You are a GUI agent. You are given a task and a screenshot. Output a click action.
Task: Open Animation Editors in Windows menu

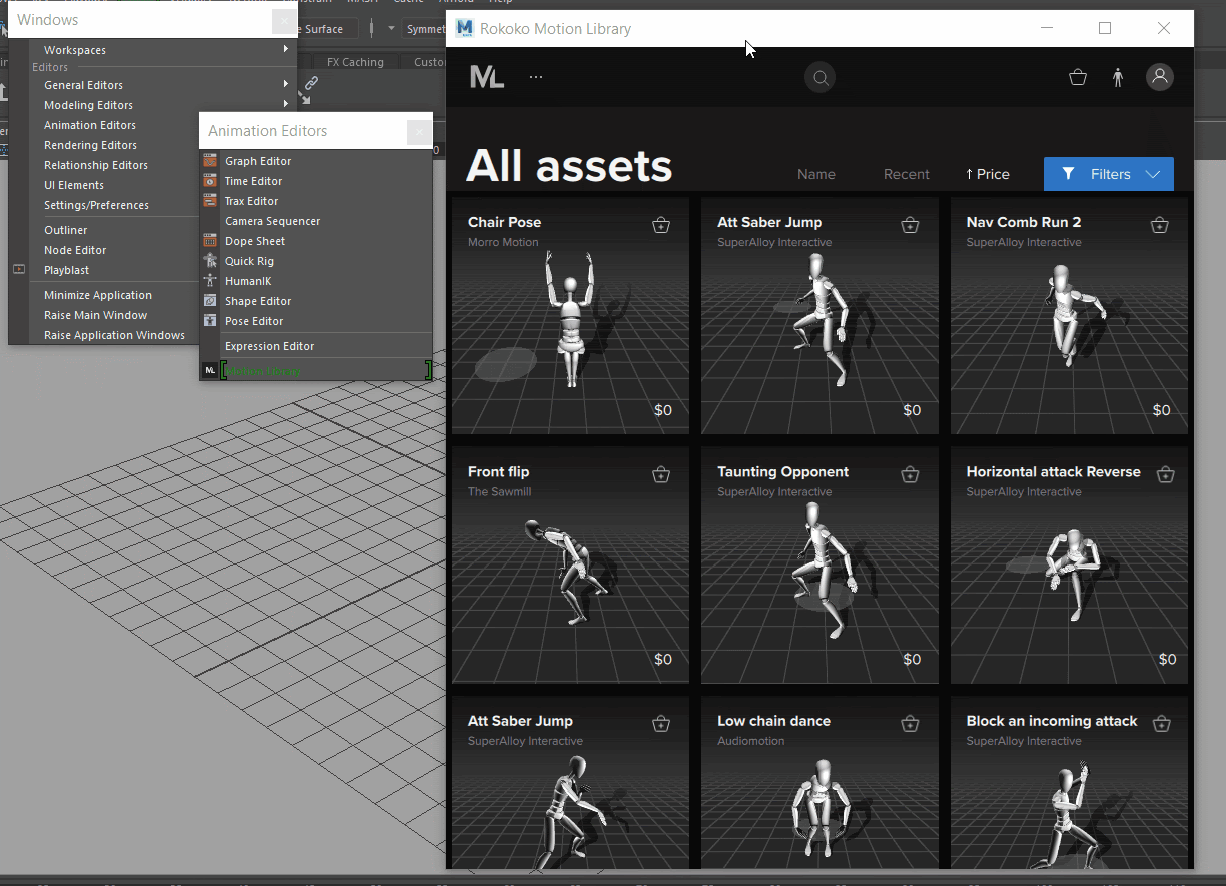90,125
